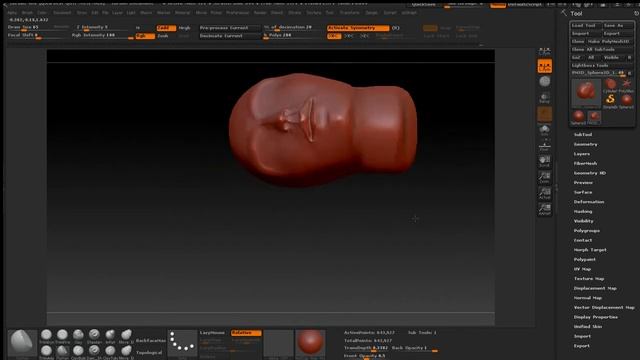Click the dim orange square shelf icon

click(x=544, y=114)
